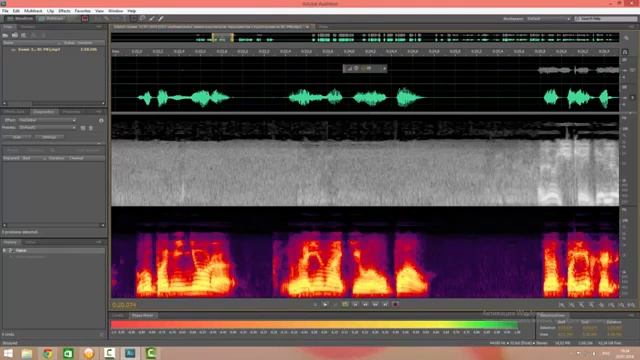The width and height of the screenshot is (640, 360).
Task: Select the Lasso Selection tool
Action: click(x=142, y=19)
